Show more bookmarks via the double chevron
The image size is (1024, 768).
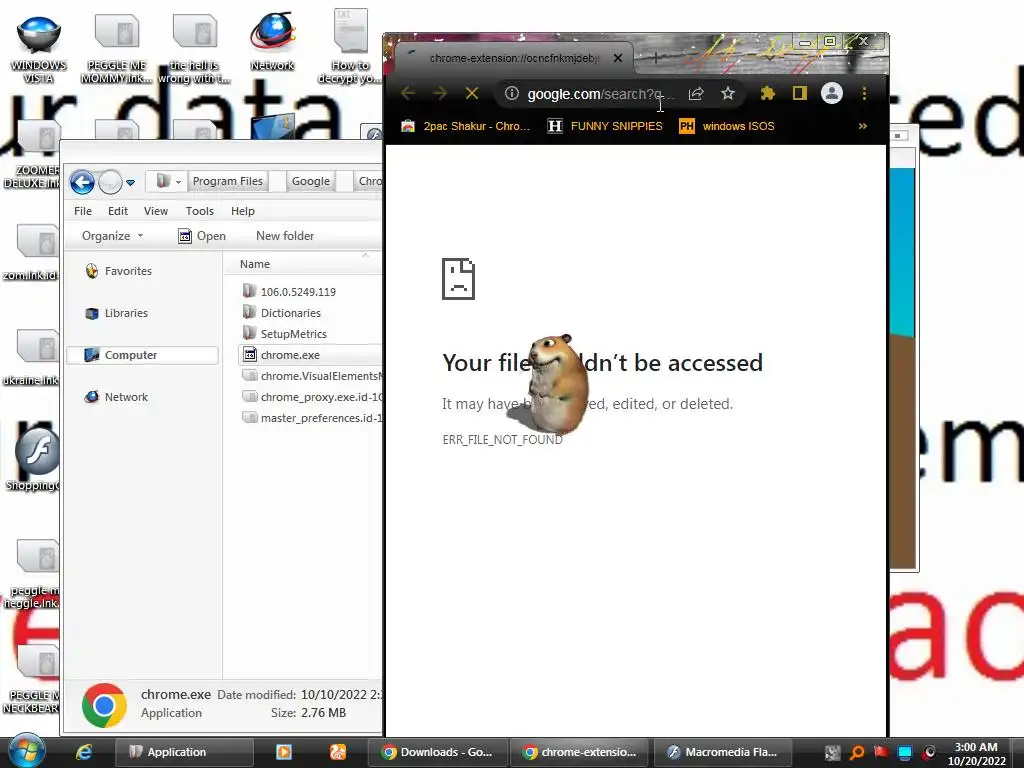click(x=863, y=126)
